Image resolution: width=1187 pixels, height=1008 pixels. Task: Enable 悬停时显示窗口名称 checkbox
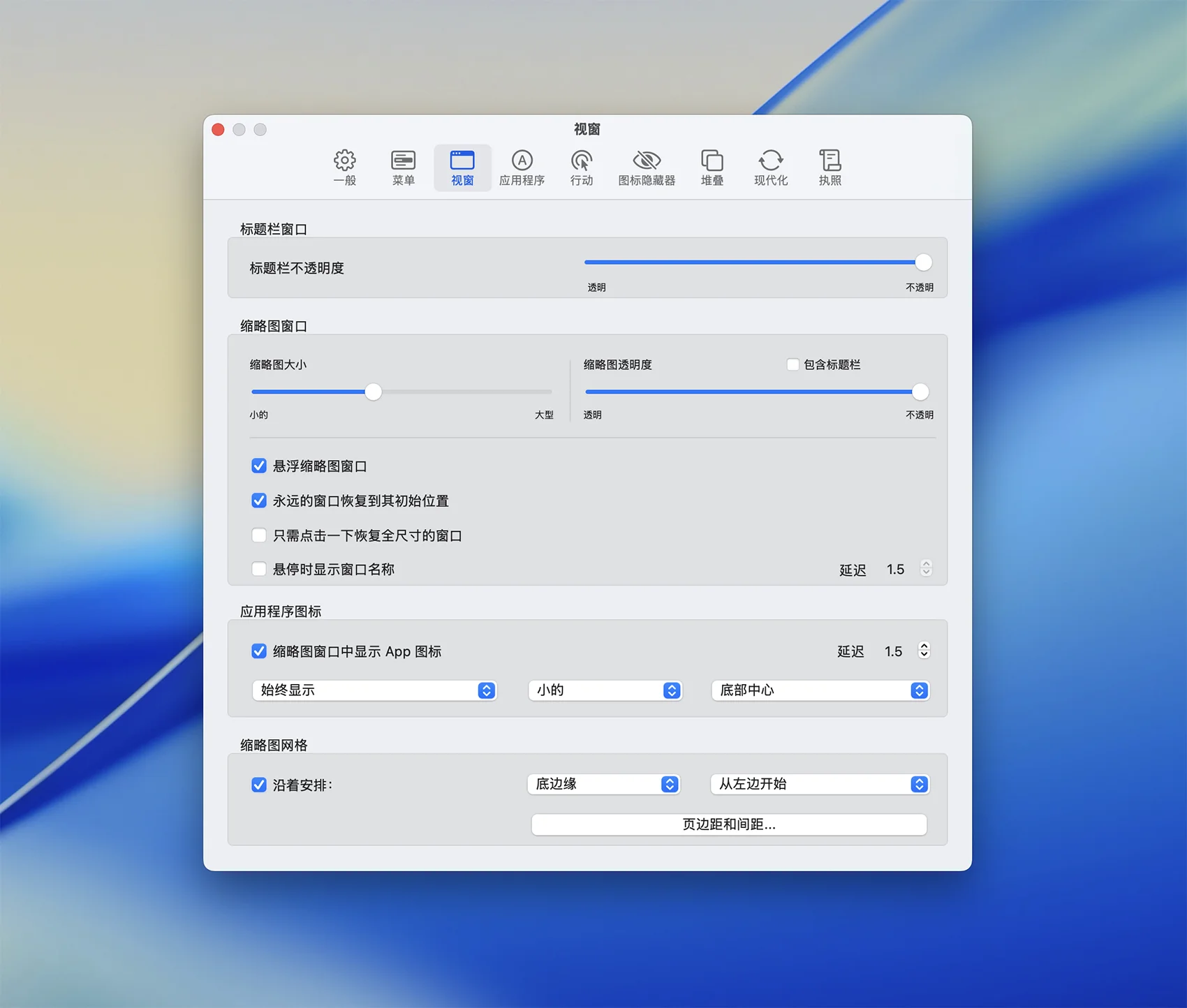click(259, 569)
